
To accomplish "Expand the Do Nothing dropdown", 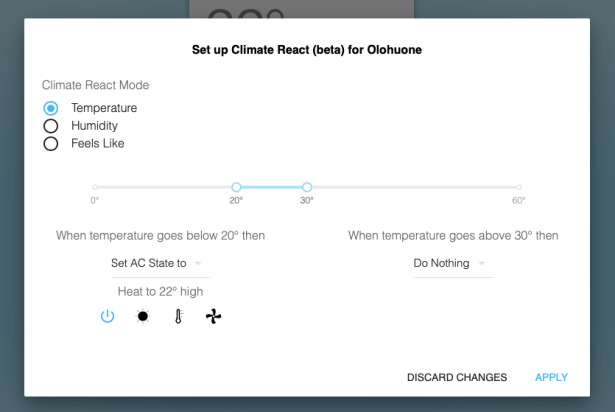I will pyautogui.click(x=453, y=264).
